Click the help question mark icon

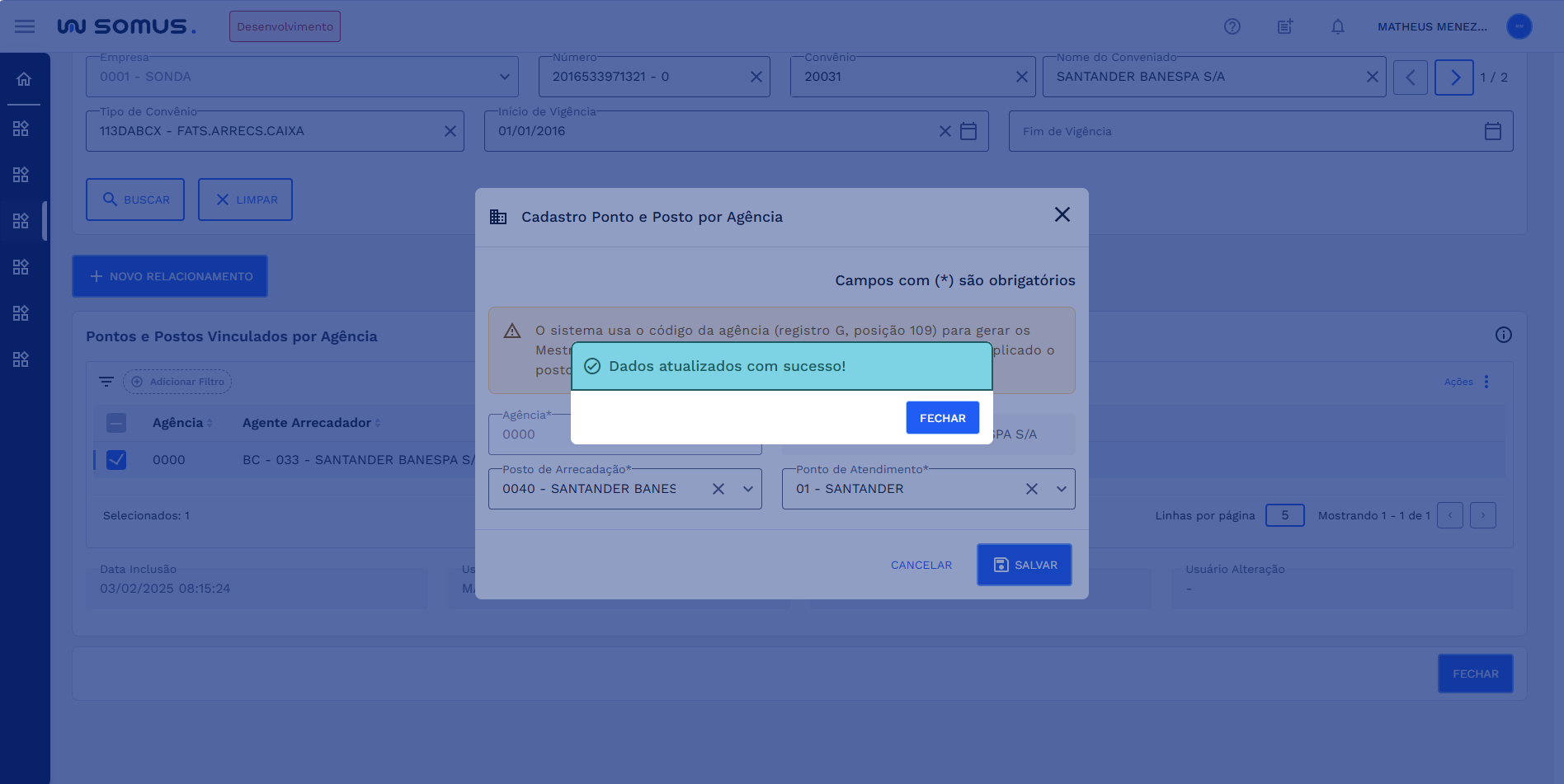pyautogui.click(x=1232, y=26)
